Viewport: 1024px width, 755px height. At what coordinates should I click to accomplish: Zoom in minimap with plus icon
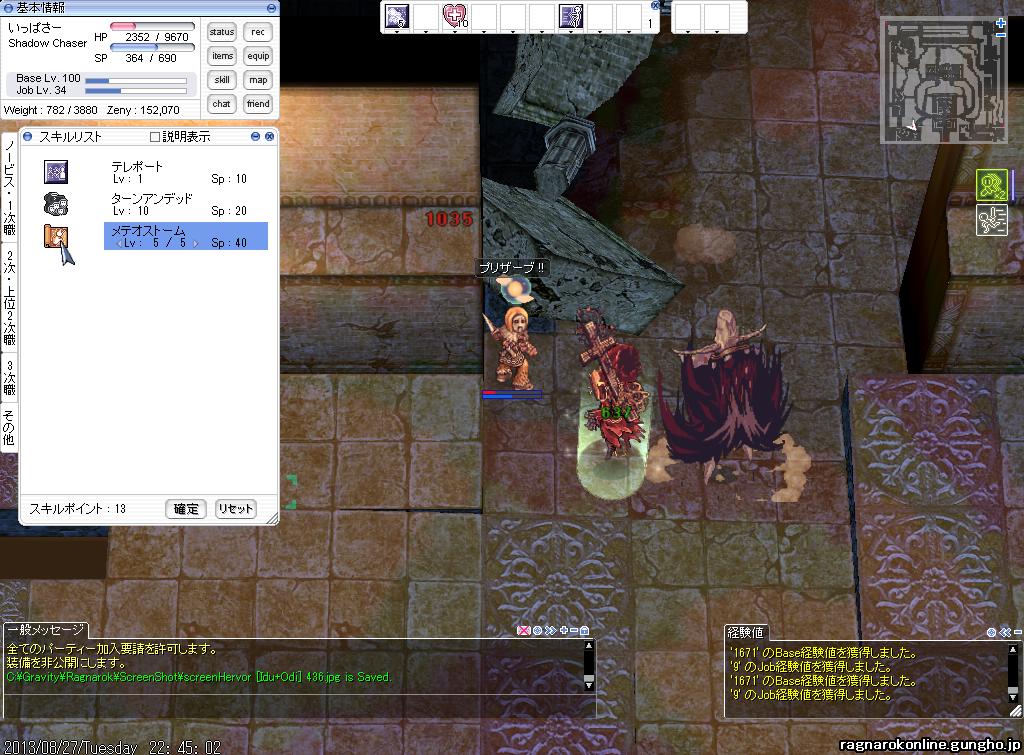coord(1001,23)
